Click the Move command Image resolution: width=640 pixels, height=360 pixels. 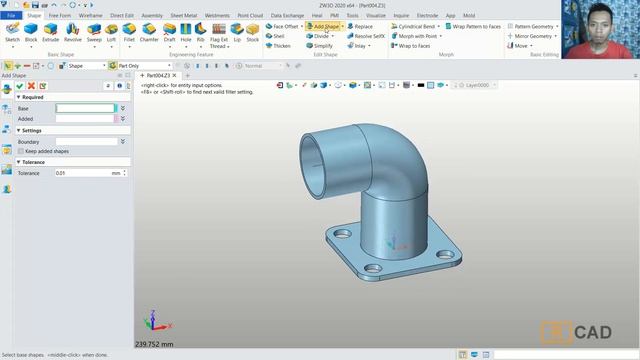(517, 46)
